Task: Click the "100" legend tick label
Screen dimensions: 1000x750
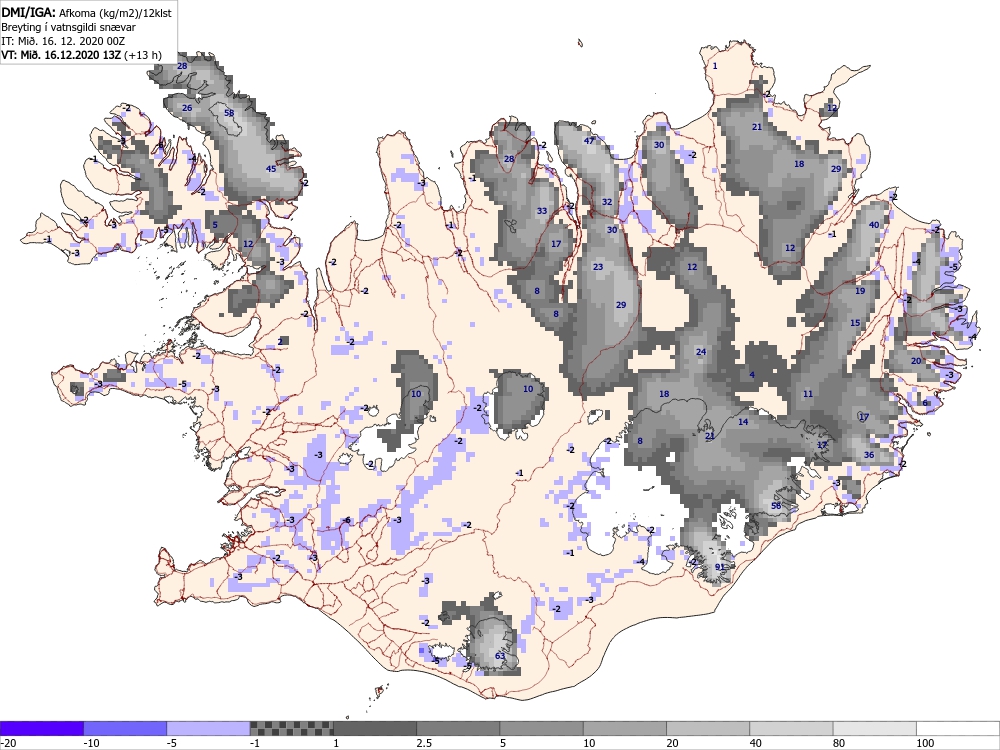Action: [x=925, y=743]
